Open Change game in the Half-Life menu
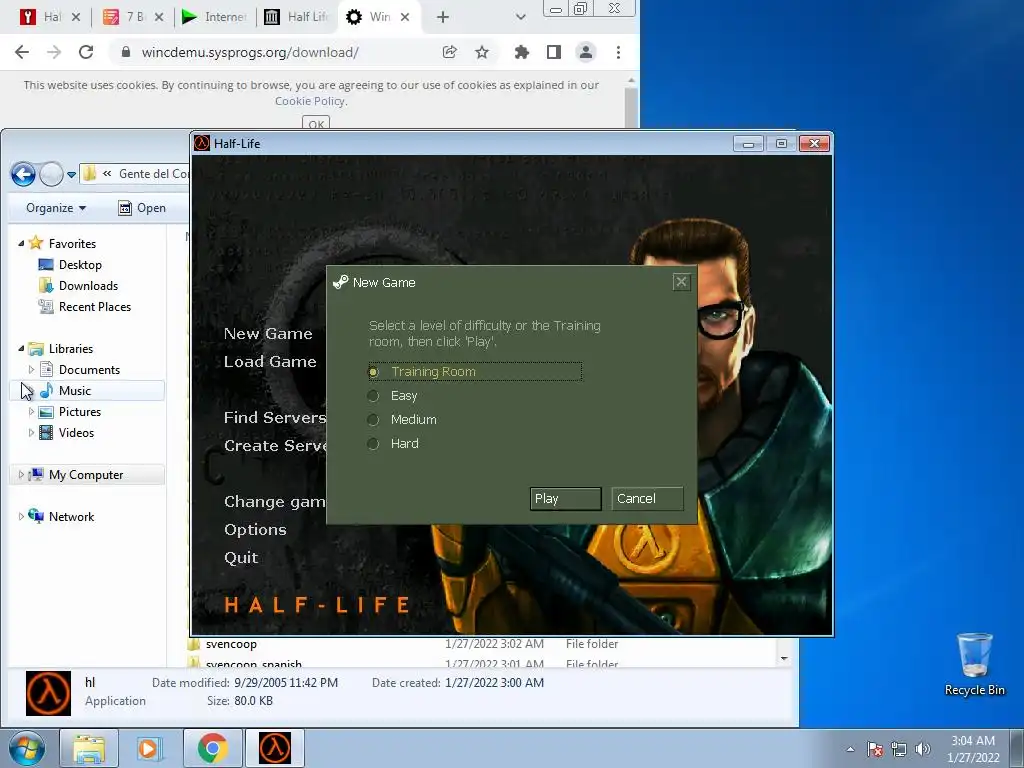The image size is (1024, 768). (x=274, y=502)
